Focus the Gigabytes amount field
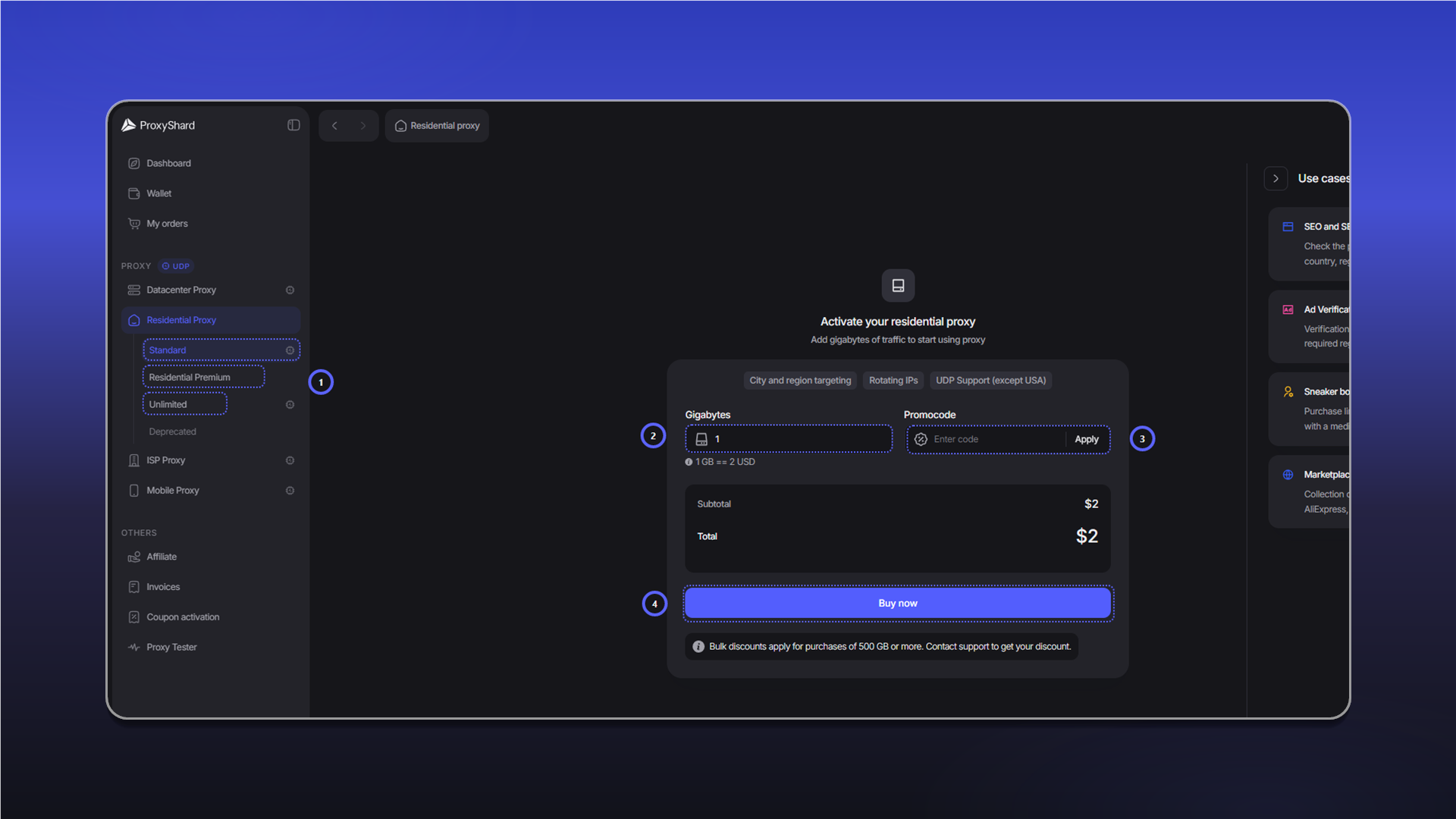The height and width of the screenshot is (819, 1456). (789, 439)
